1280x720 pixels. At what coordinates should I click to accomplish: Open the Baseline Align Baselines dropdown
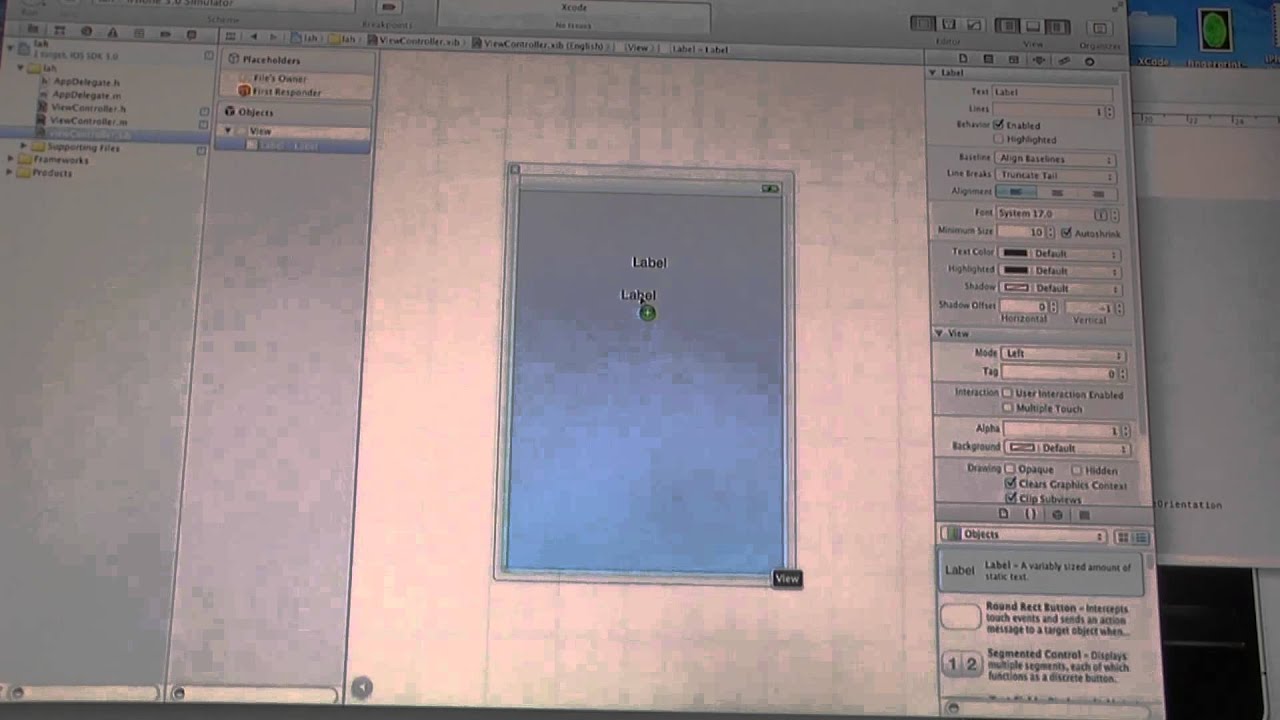pyautogui.click(x=1055, y=159)
